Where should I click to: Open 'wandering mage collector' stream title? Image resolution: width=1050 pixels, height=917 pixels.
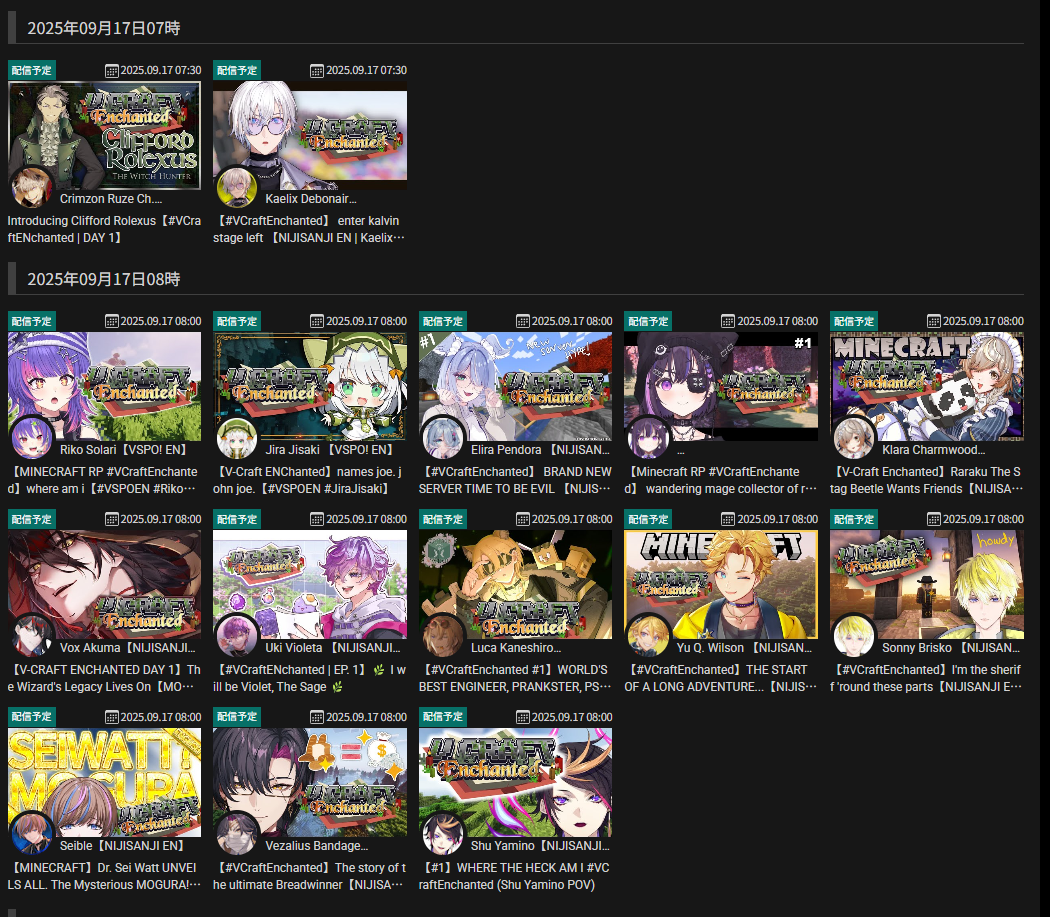(x=721, y=480)
